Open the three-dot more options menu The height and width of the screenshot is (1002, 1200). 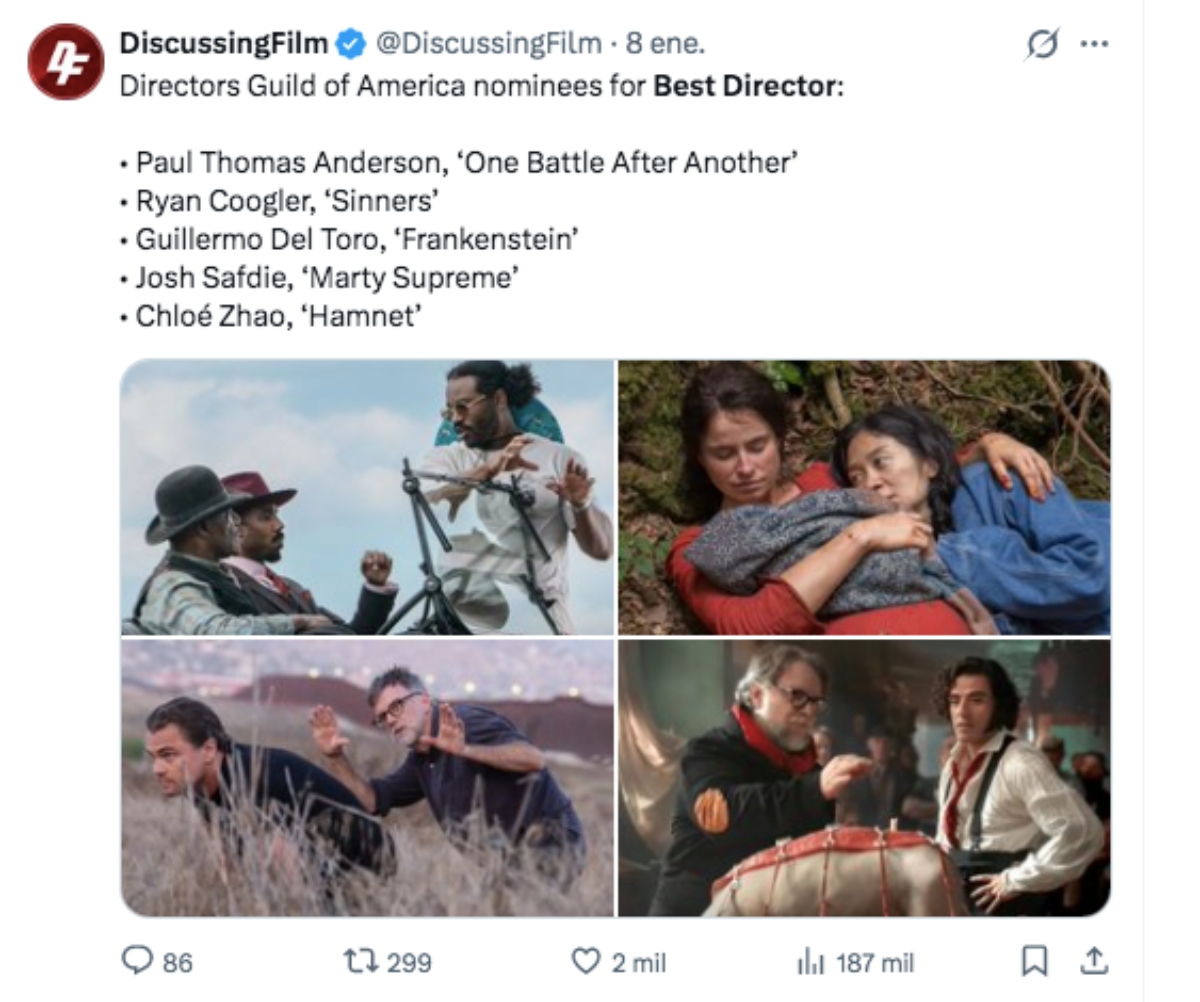pyautogui.click(x=1095, y=45)
